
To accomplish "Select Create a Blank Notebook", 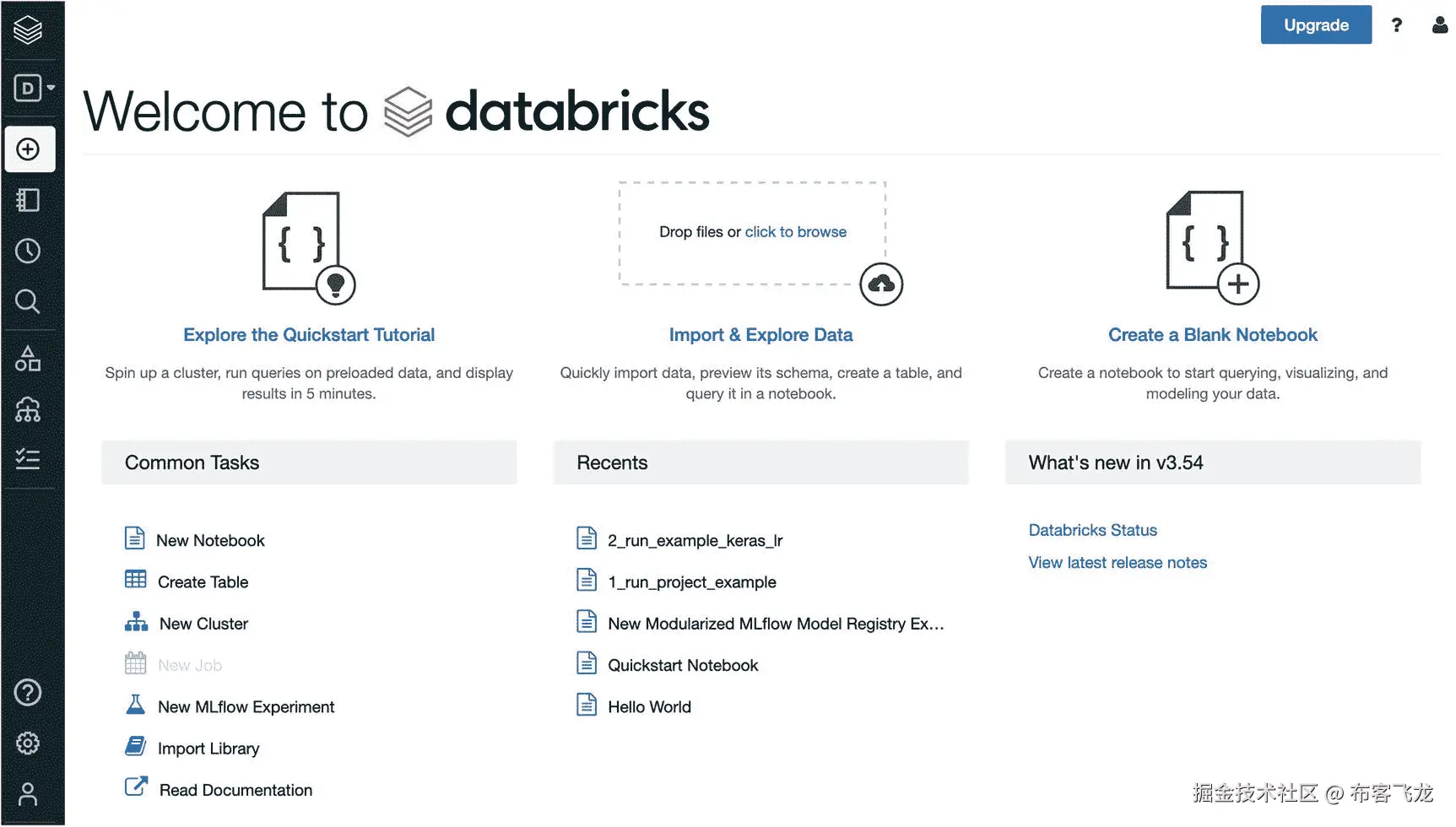I will (1212, 335).
